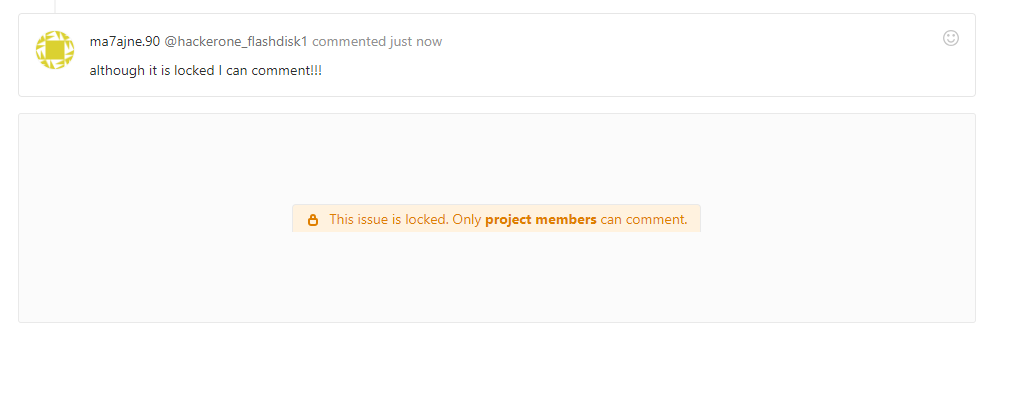Click the vertical timeline line above the avatar
1014x401 pixels.
click(x=55, y=6)
